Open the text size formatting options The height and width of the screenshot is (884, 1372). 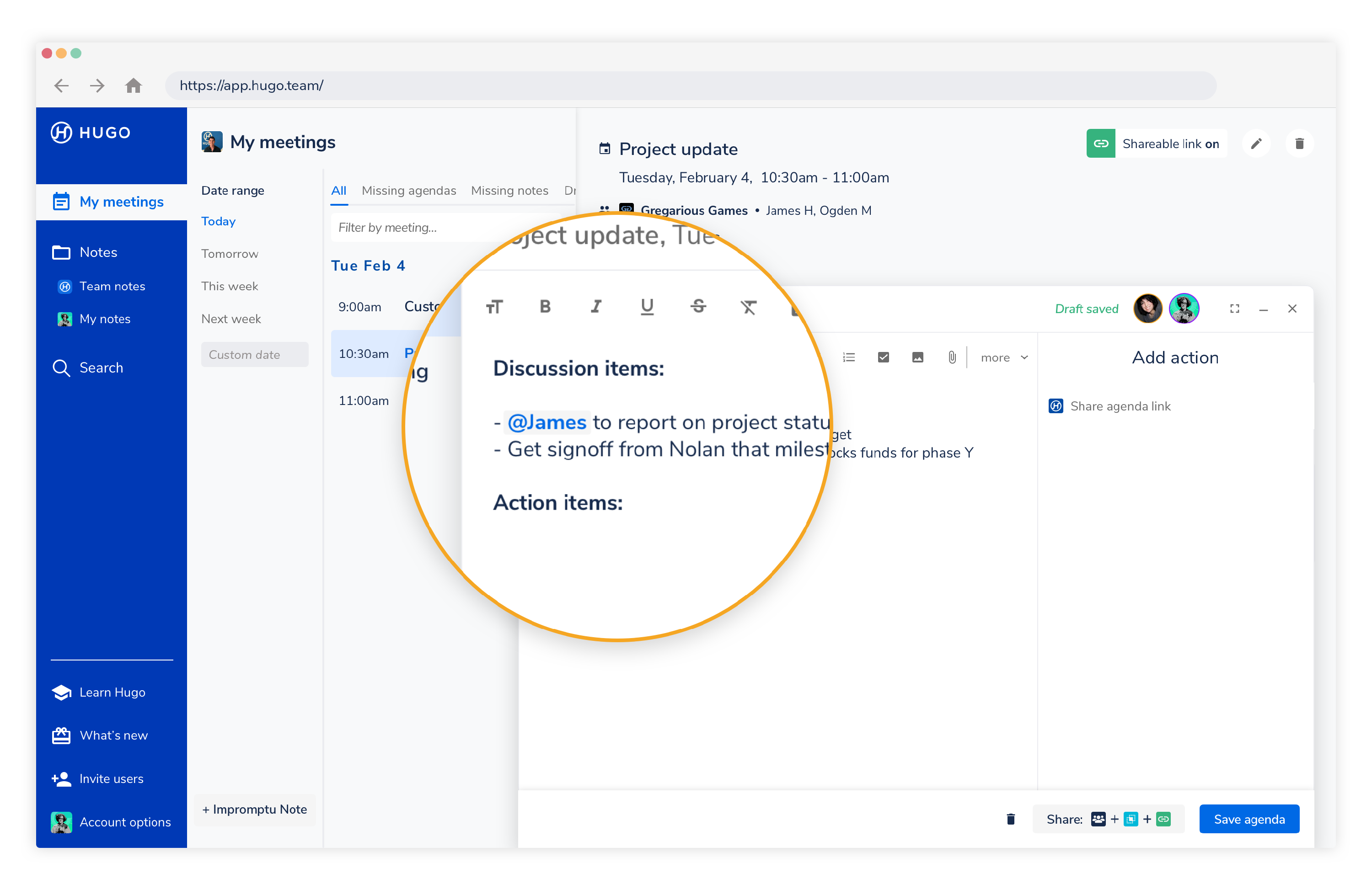tap(494, 308)
